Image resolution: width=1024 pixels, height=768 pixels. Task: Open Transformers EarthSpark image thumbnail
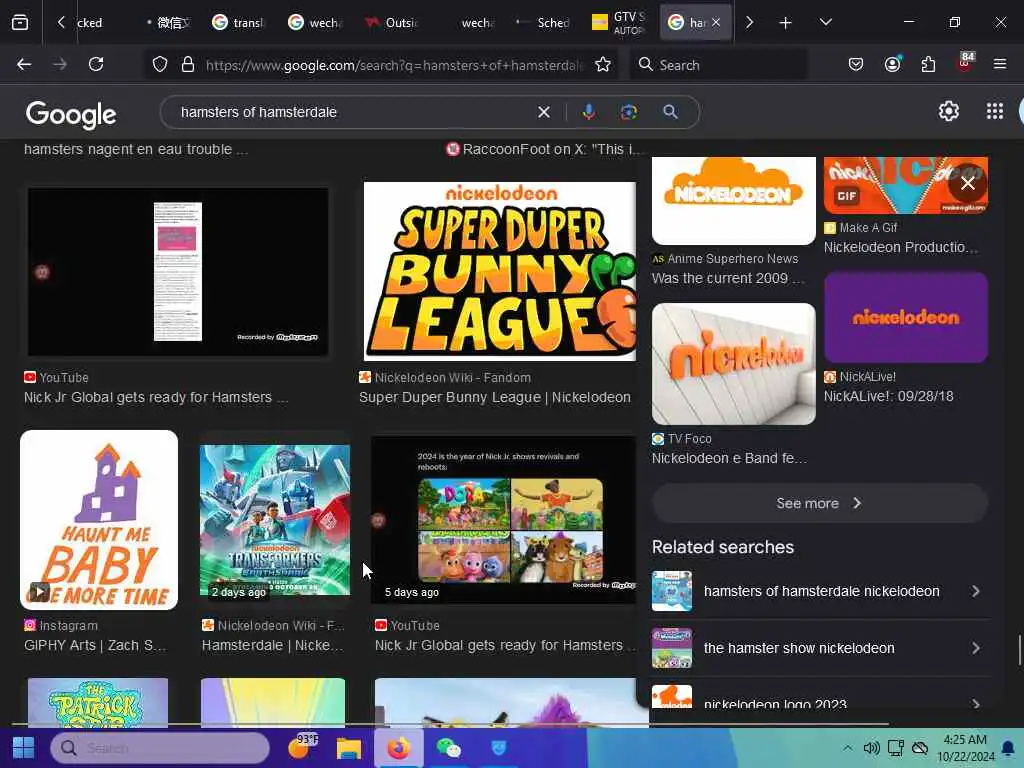pos(274,520)
